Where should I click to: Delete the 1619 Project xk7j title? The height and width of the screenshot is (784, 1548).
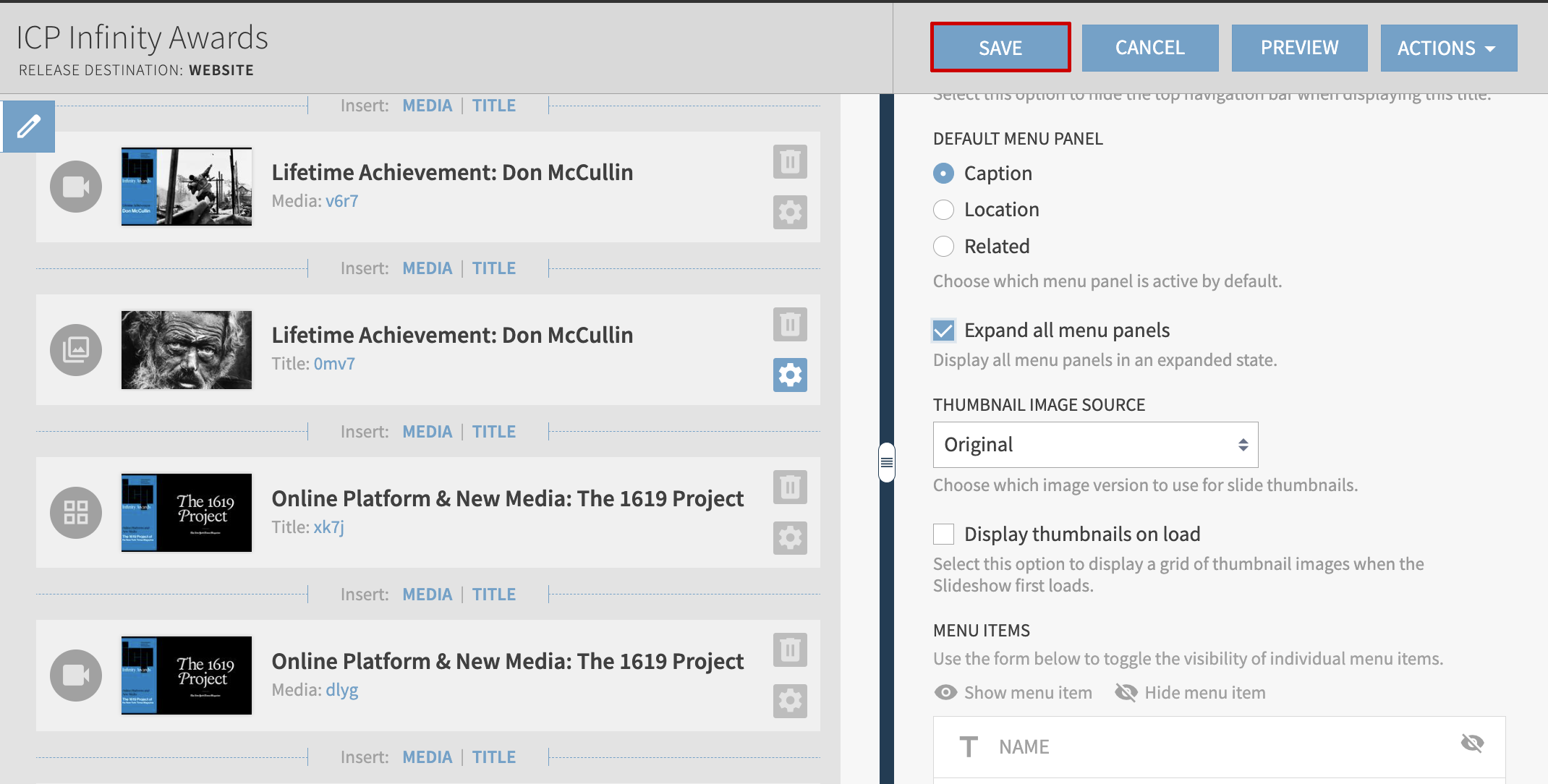(x=790, y=487)
